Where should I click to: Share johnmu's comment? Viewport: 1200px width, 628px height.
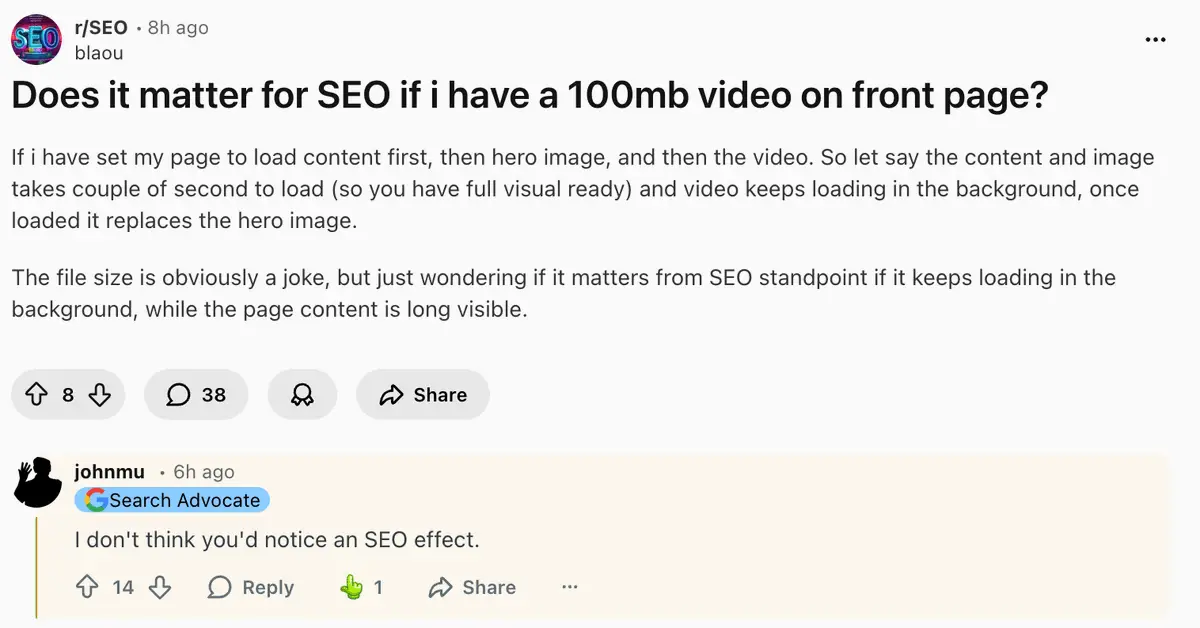(x=472, y=587)
